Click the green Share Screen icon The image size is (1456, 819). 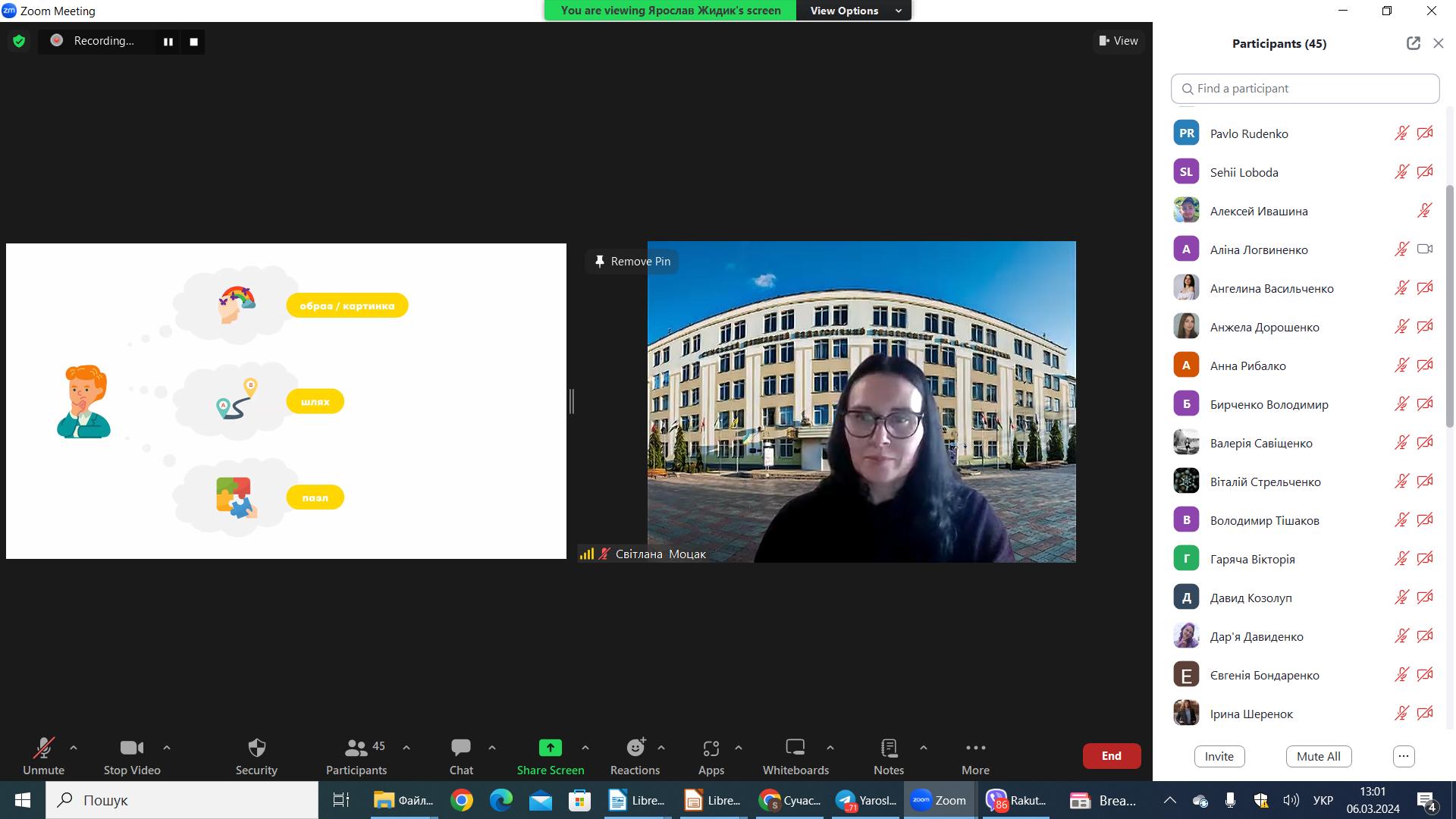pyautogui.click(x=550, y=748)
